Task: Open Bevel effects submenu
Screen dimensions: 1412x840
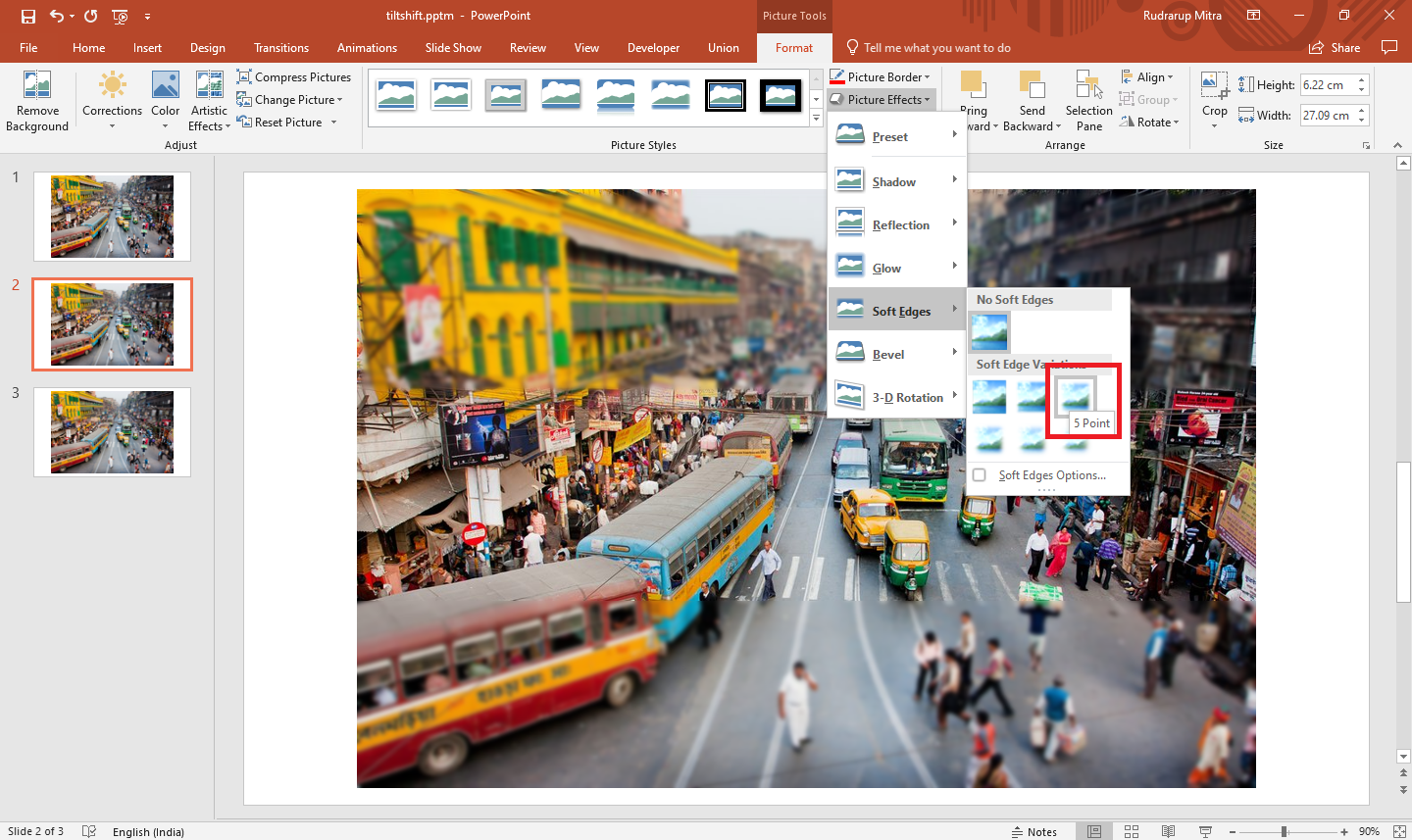Action: click(897, 354)
